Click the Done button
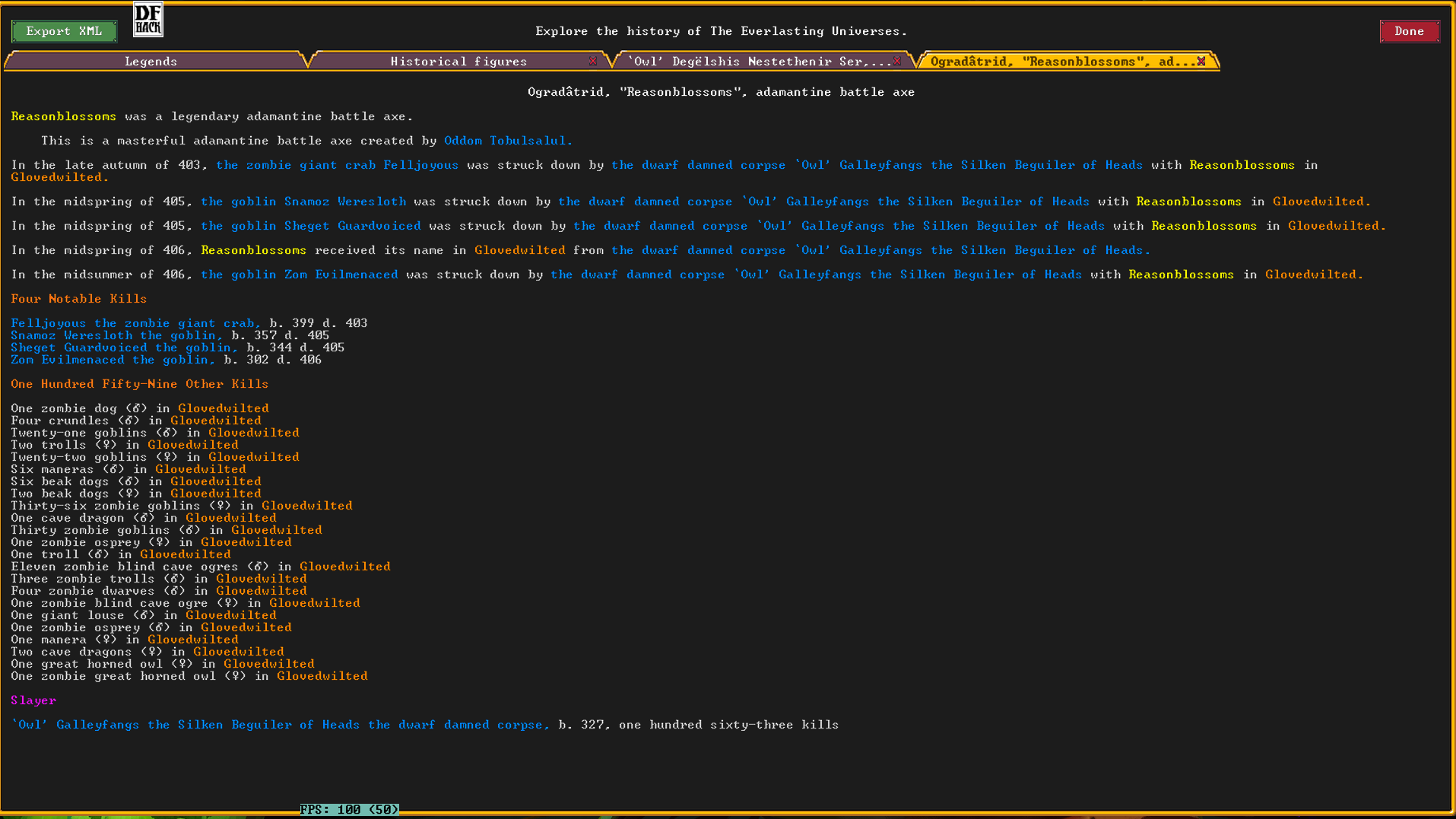The height and width of the screenshot is (819, 1456). pos(1410,31)
